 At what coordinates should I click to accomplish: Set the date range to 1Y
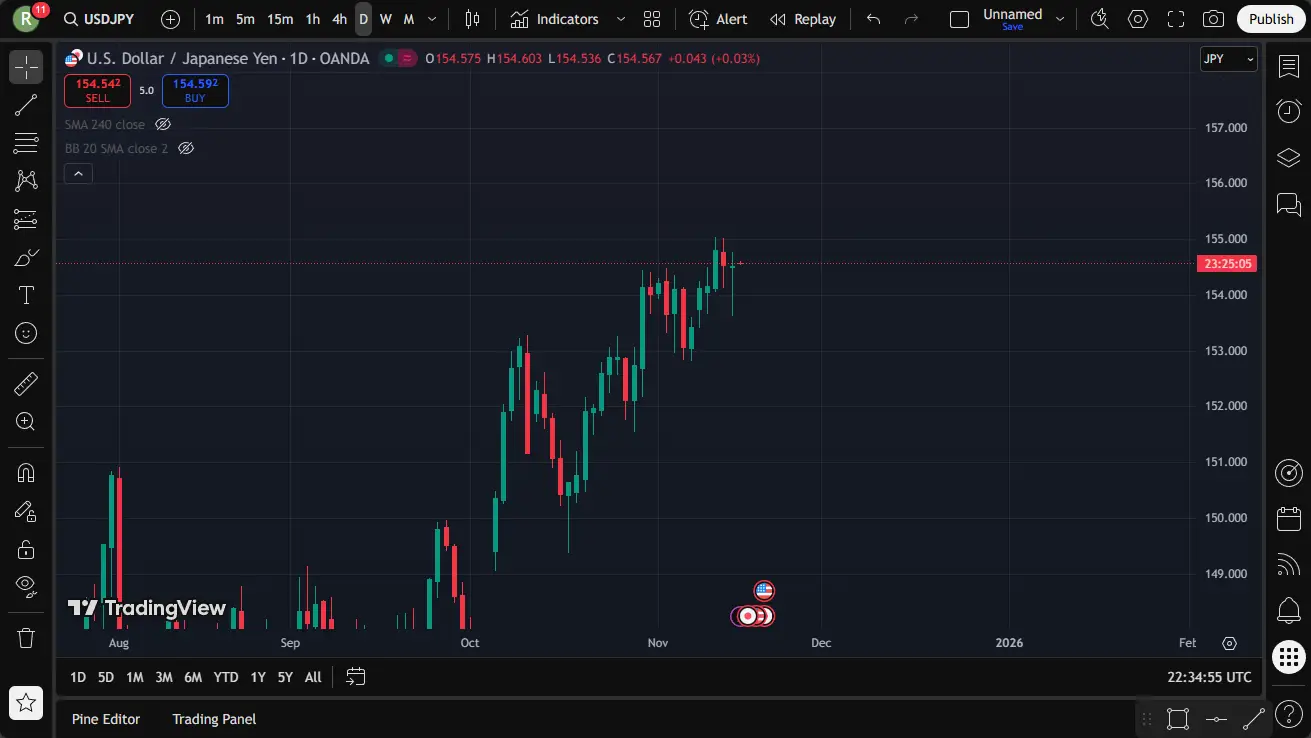coord(258,677)
